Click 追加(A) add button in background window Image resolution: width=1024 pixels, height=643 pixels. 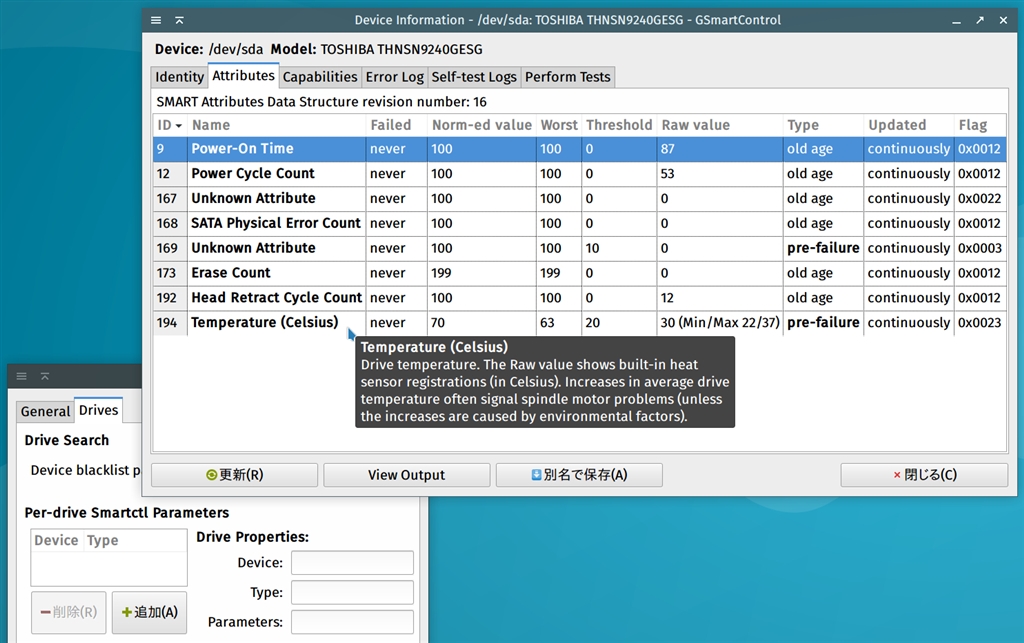[150, 612]
